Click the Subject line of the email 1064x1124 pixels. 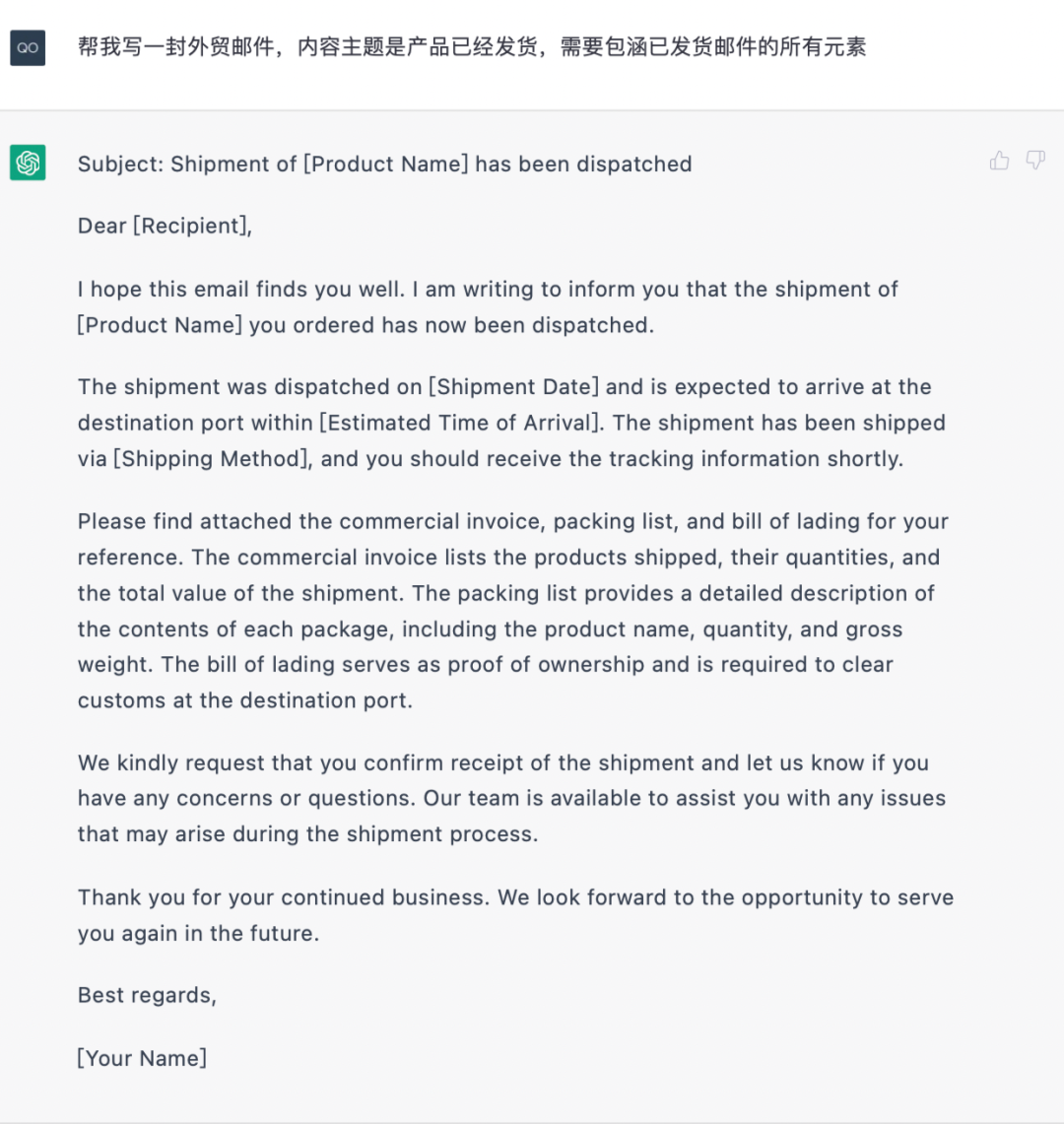[x=385, y=165]
